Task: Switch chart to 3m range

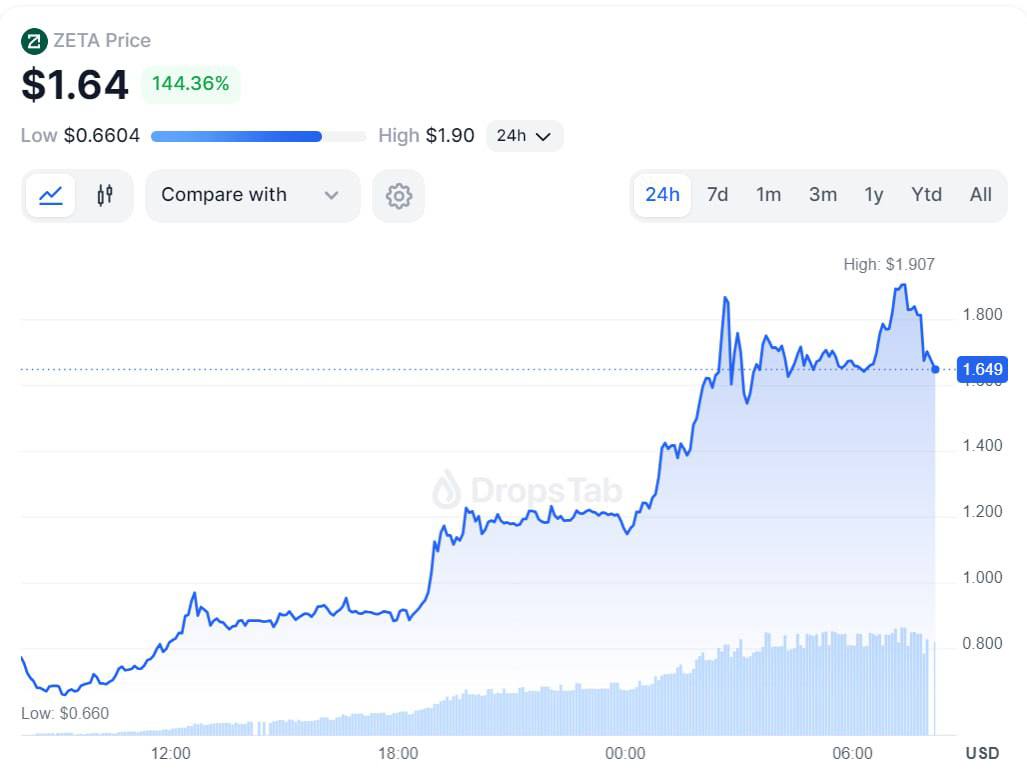Action: coord(822,195)
